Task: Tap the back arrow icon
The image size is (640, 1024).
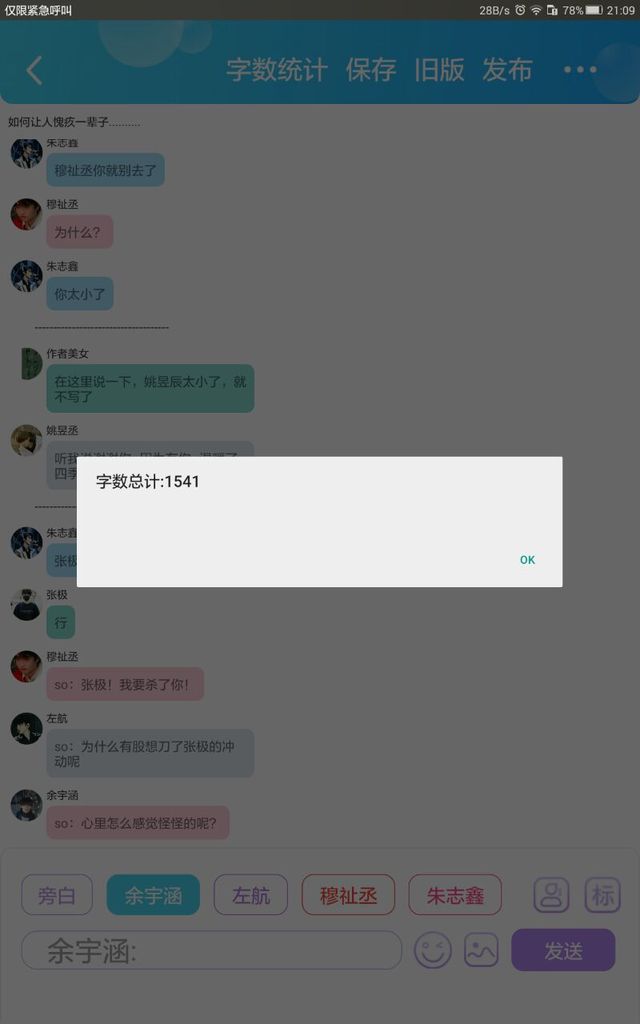Action: 35,70
